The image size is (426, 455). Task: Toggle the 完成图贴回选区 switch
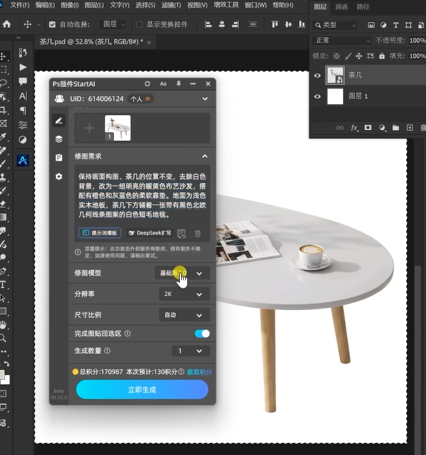point(202,333)
